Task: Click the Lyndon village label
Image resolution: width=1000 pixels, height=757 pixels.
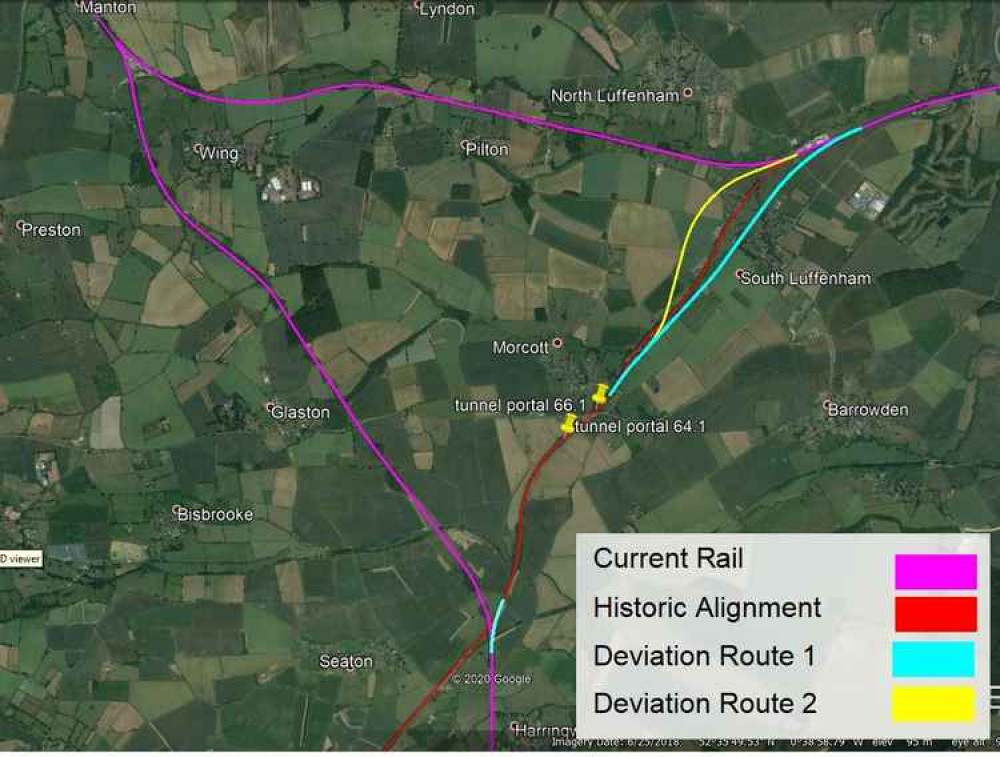Action: [447, 9]
